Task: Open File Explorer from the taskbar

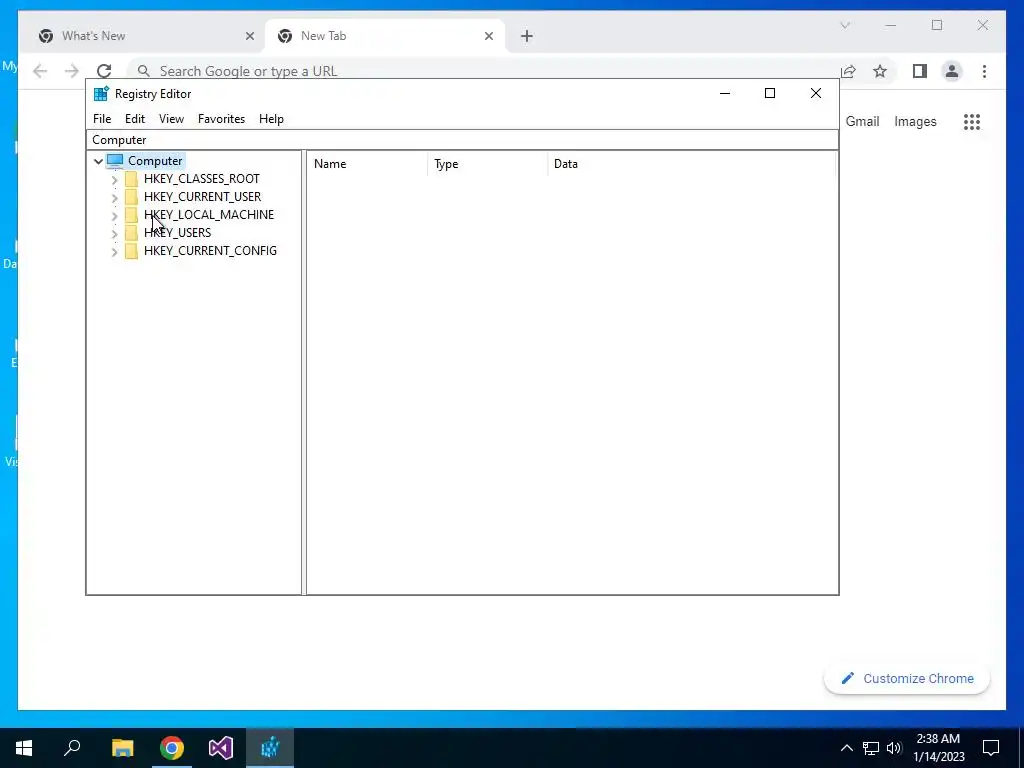Action: click(x=122, y=748)
